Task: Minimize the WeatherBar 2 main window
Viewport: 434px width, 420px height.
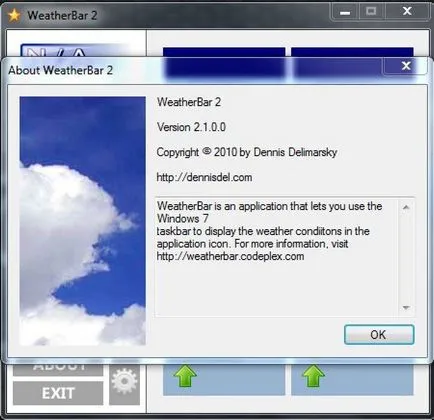Action: [345, 12]
